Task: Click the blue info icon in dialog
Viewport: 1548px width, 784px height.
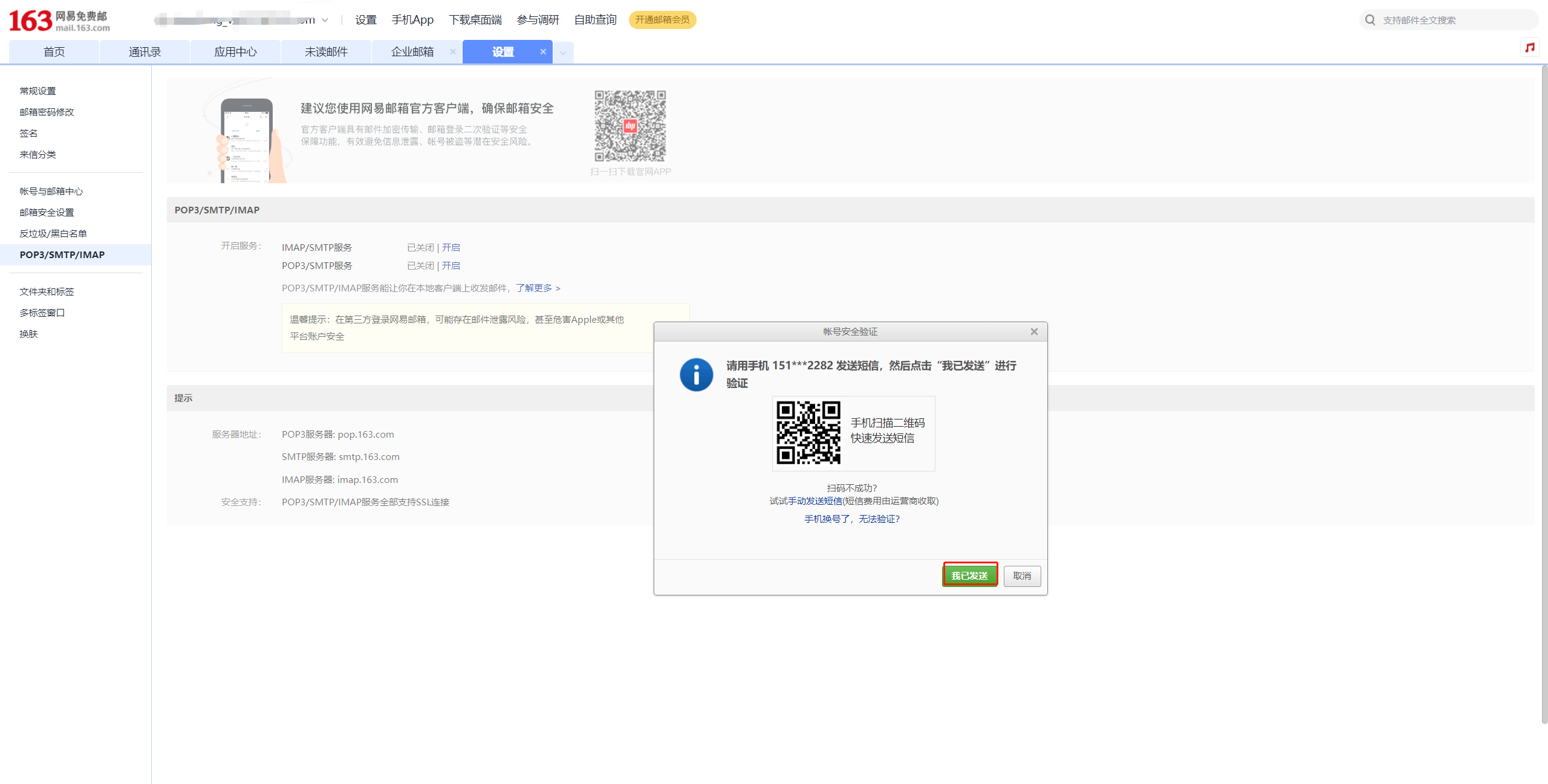Action: click(x=696, y=375)
